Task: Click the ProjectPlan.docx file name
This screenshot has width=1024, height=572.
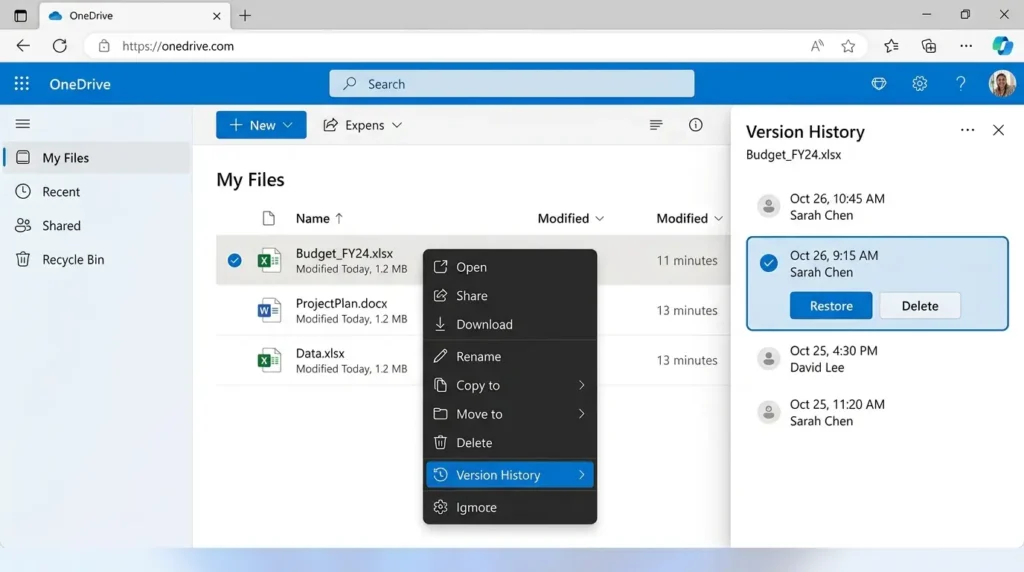Action: 342,304
